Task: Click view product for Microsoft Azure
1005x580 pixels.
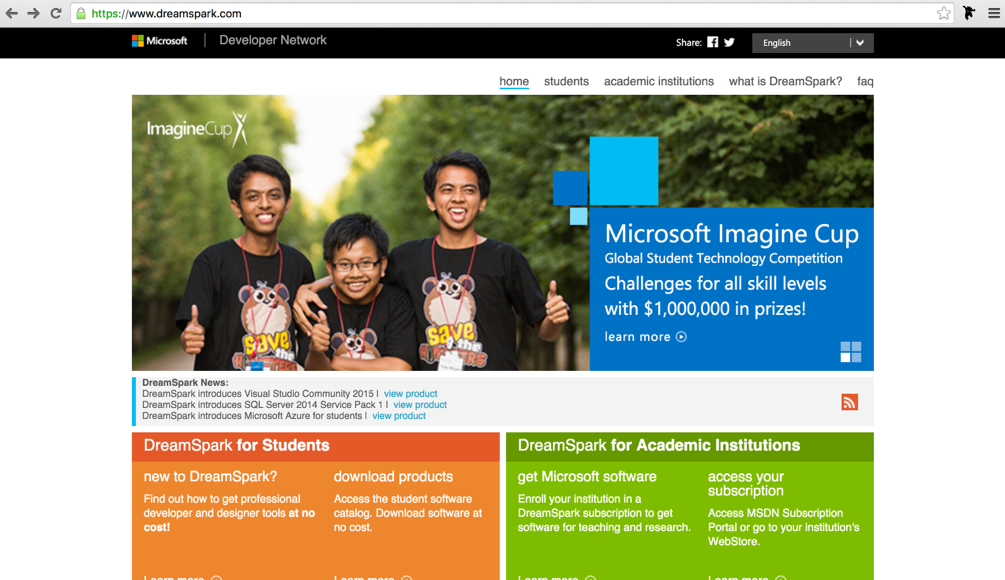Action: click(x=399, y=416)
